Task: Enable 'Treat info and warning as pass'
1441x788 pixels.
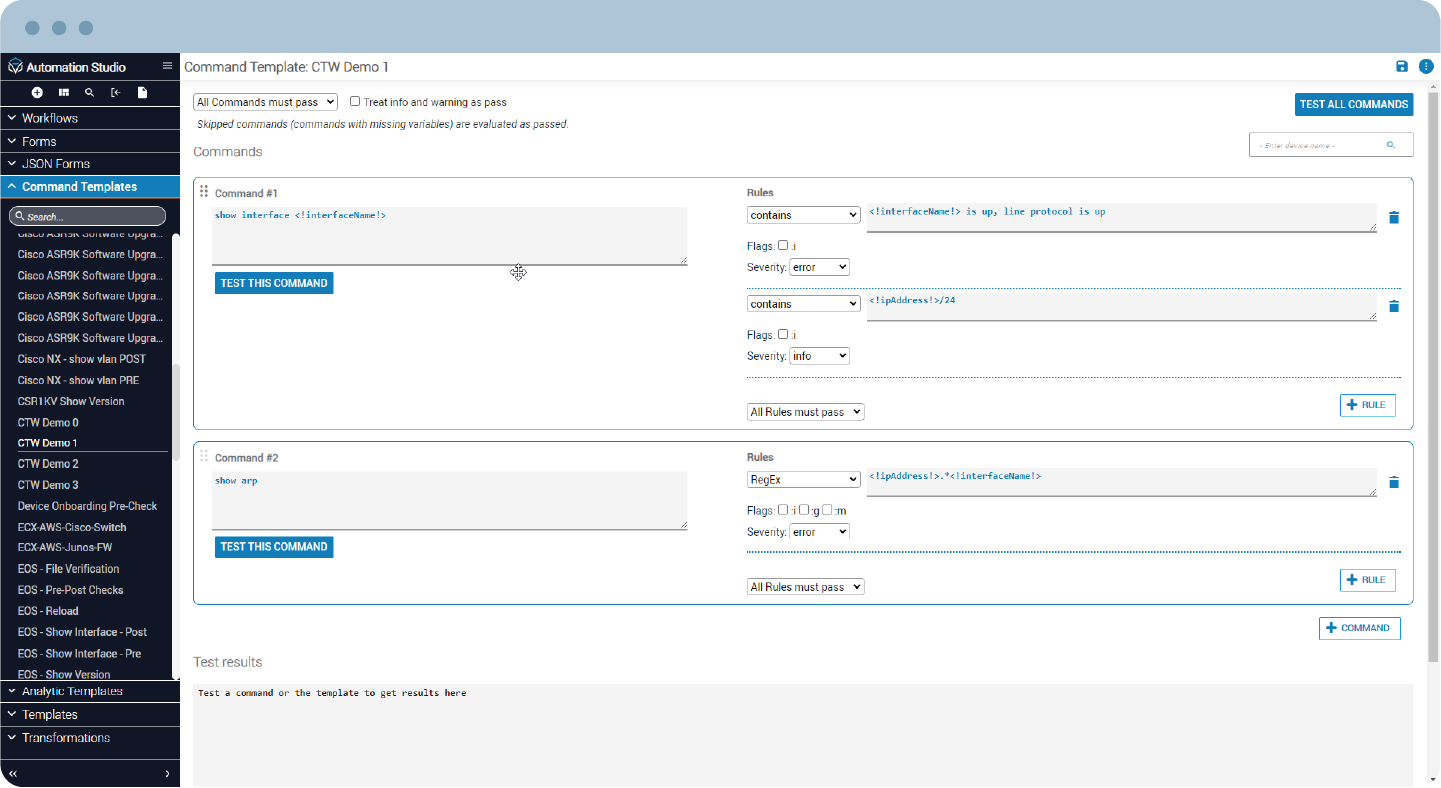Action: tap(355, 101)
